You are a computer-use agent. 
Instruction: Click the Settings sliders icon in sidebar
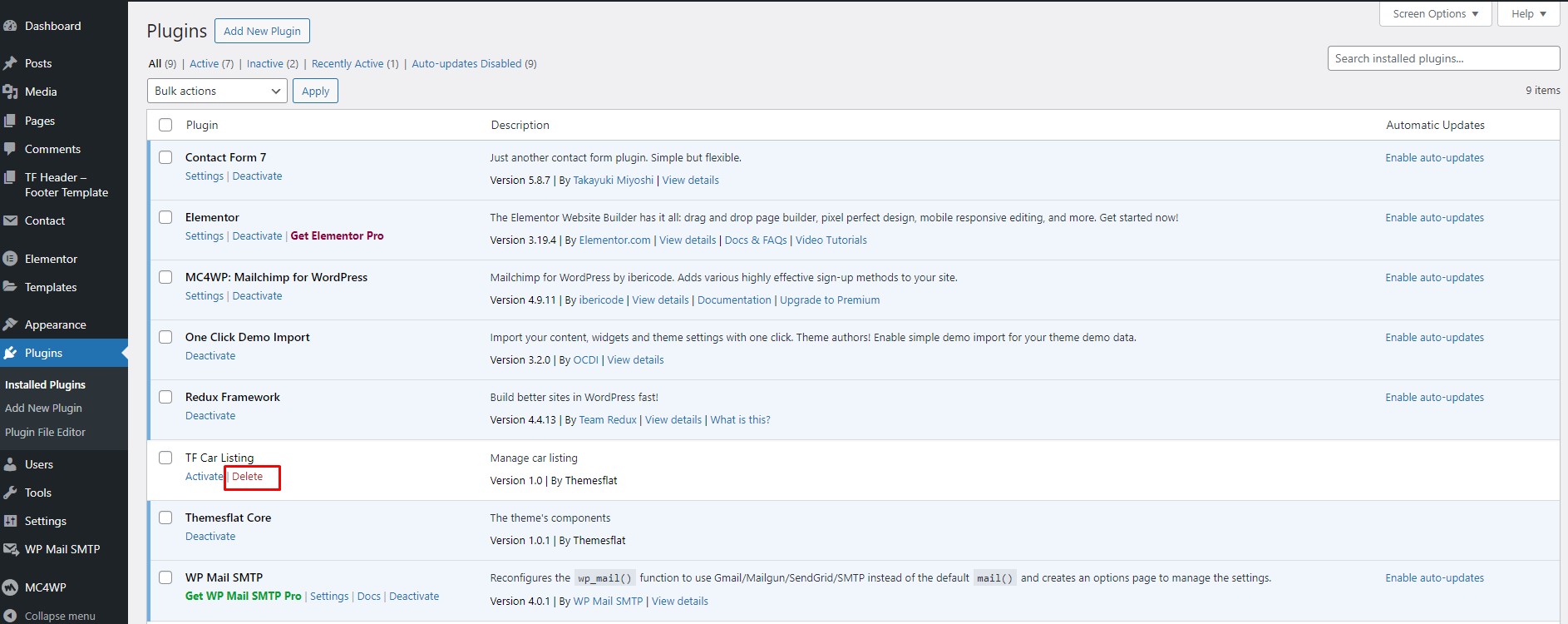(10, 521)
